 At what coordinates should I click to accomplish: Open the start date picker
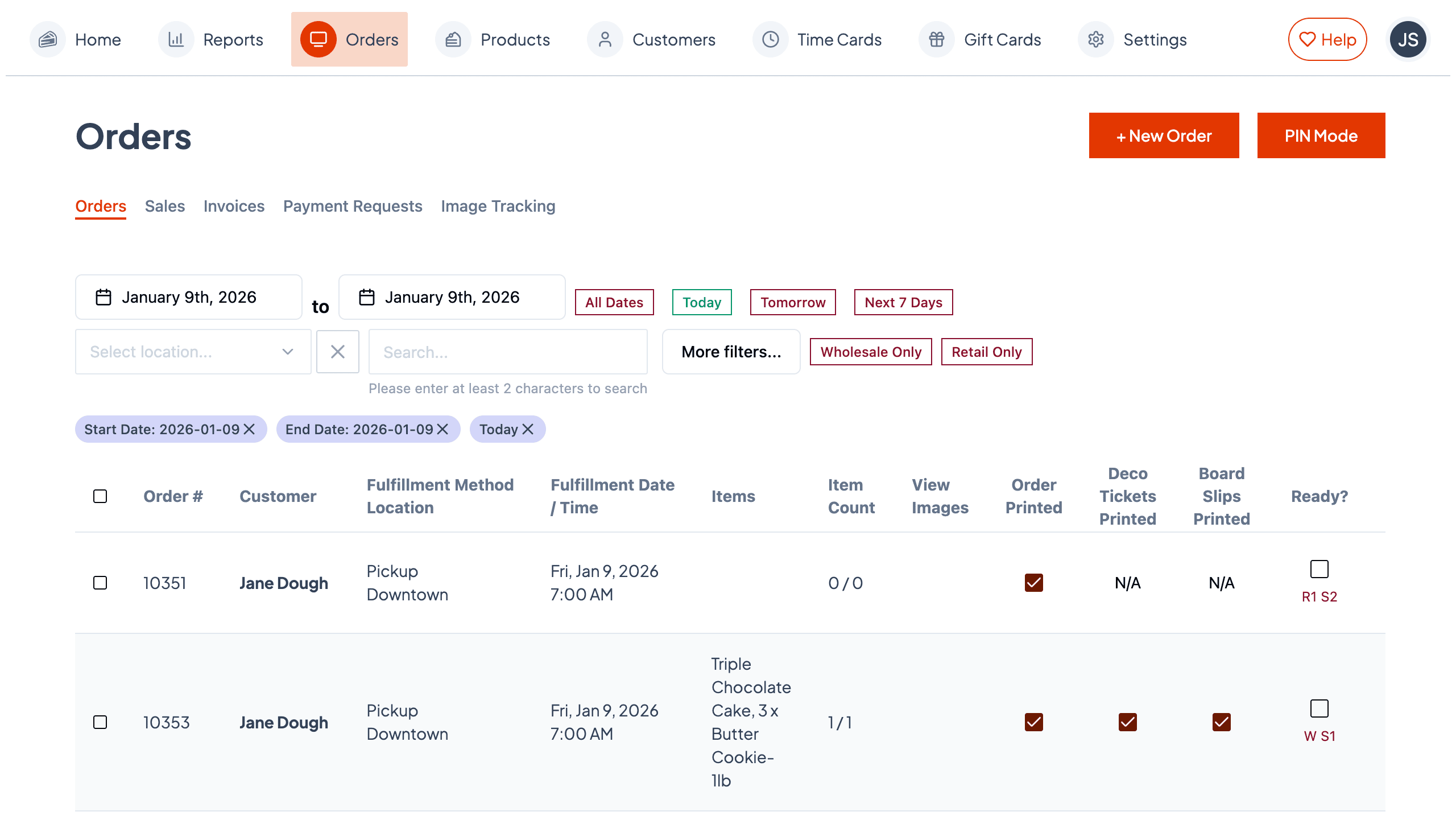[188, 297]
